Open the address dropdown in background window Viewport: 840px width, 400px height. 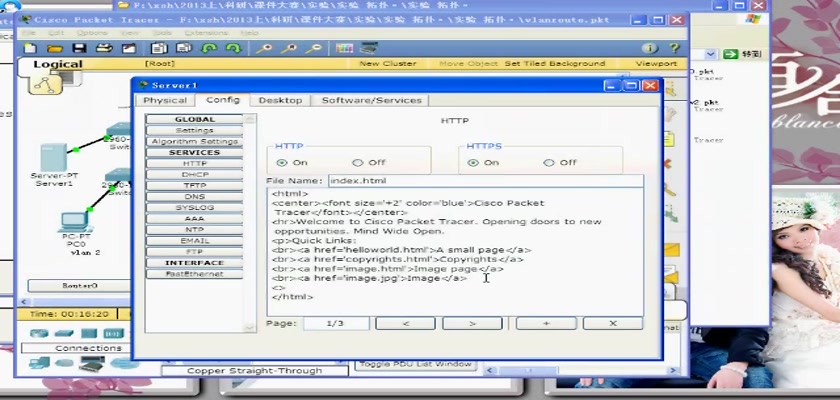[x=710, y=54]
